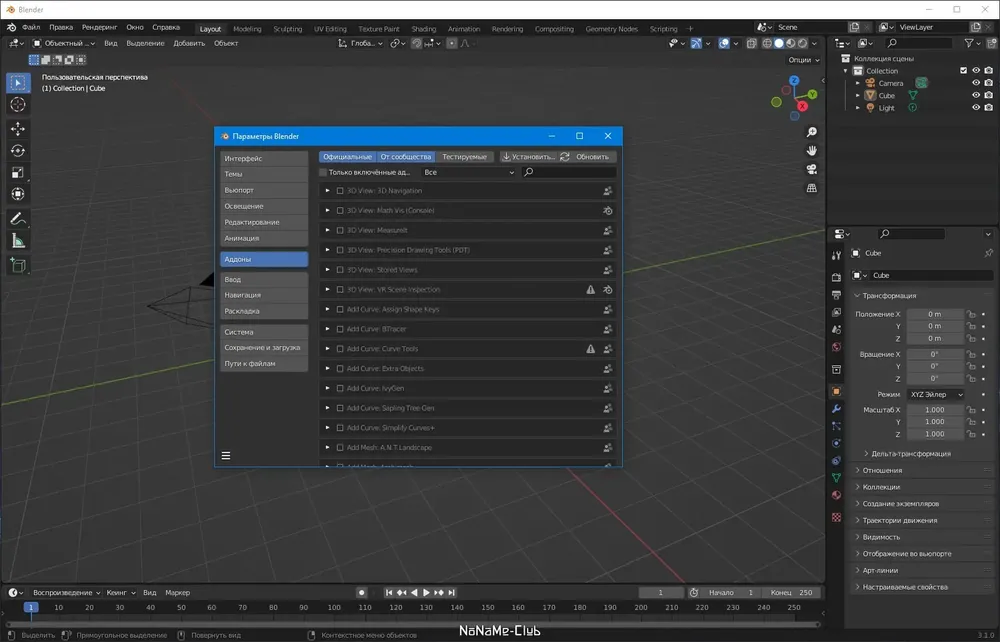Enable the 3D View: 3D Navigation addon checkbox
The width and height of the screenshot is (1000, 642).
pos(340,191)
